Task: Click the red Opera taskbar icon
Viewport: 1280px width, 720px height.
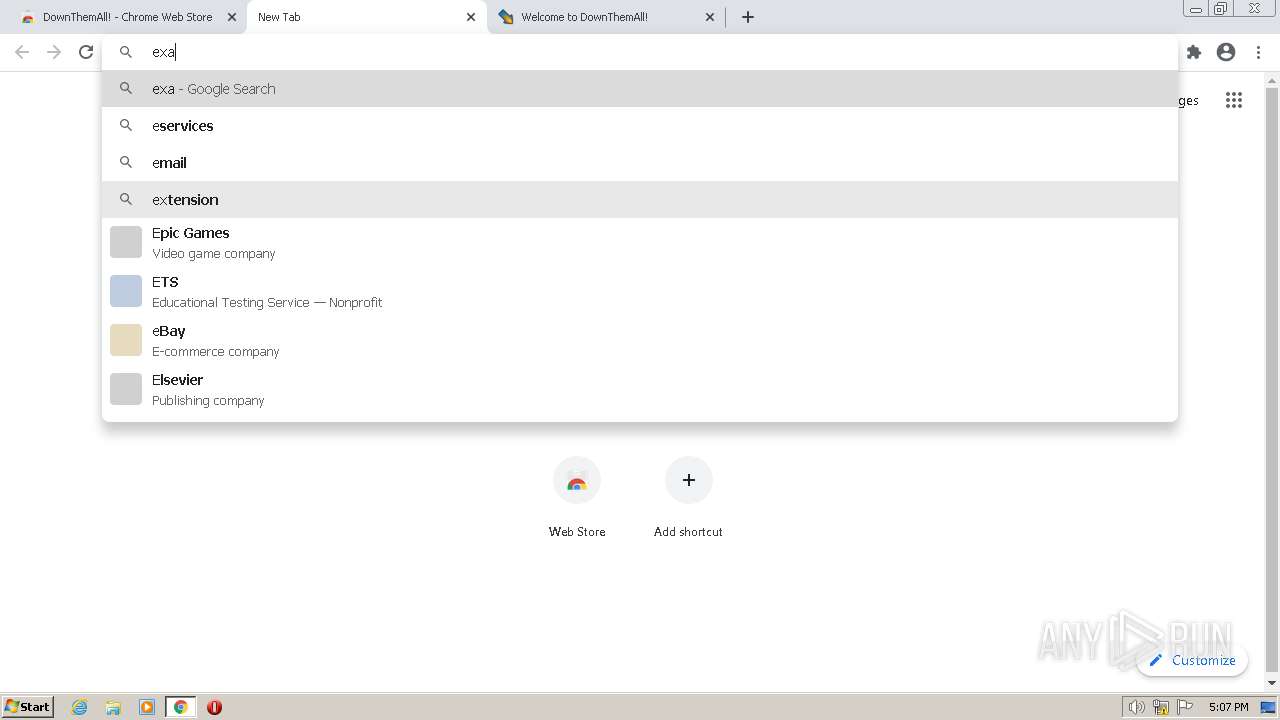Action: click(214, 707)
